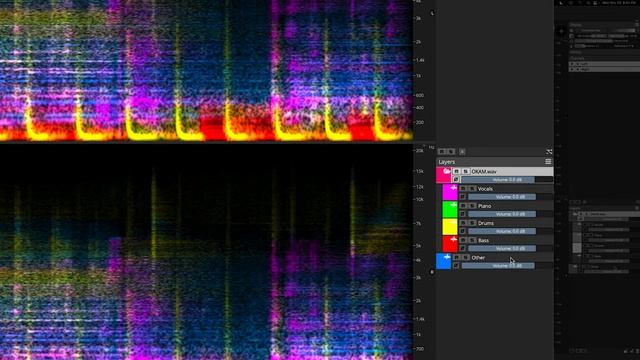Viewport: 640px width, 360px height.
Task: Select the Other layer name
Action: (478, 258)
